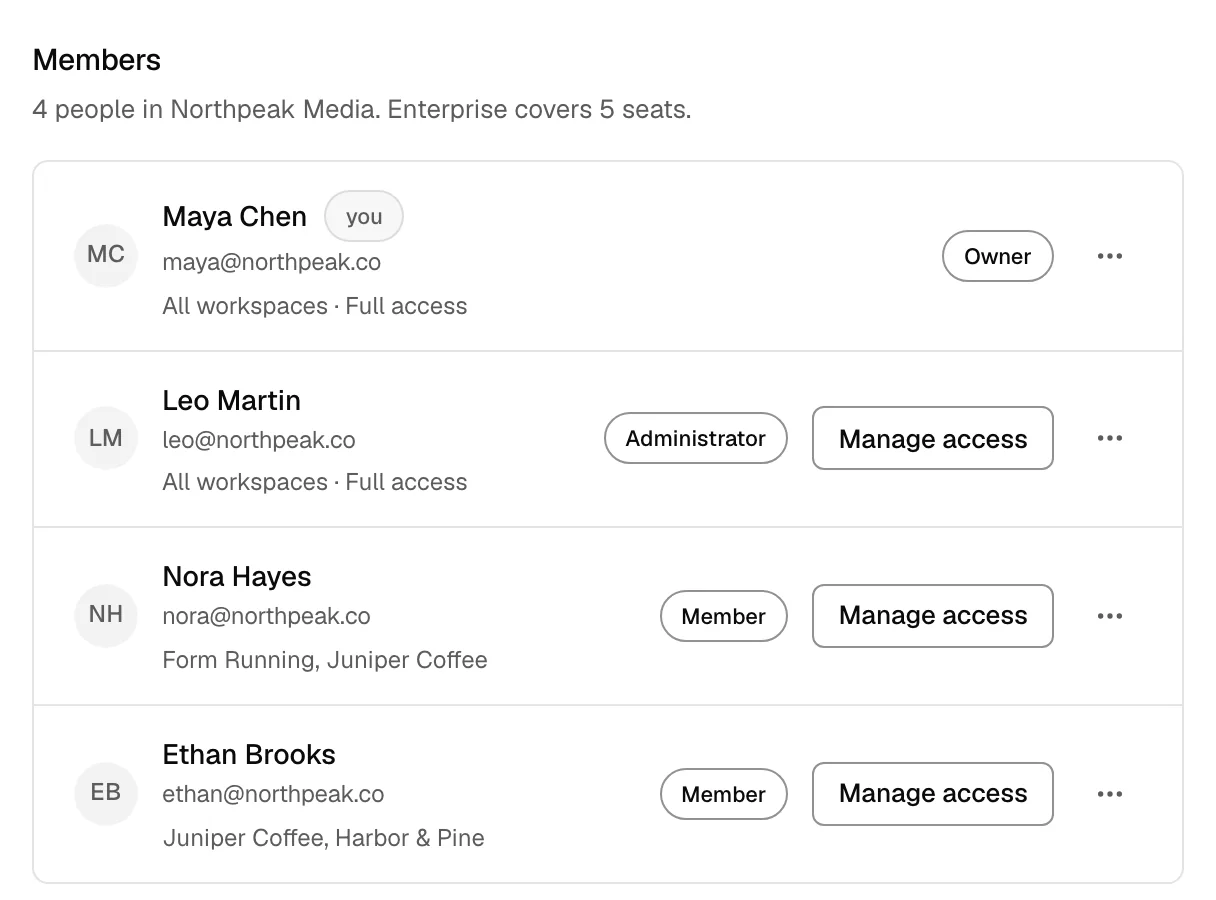The height and width of the screenshot is (900, 1216).
Task: Click the Owner role badge
Action: pos(997,256)
